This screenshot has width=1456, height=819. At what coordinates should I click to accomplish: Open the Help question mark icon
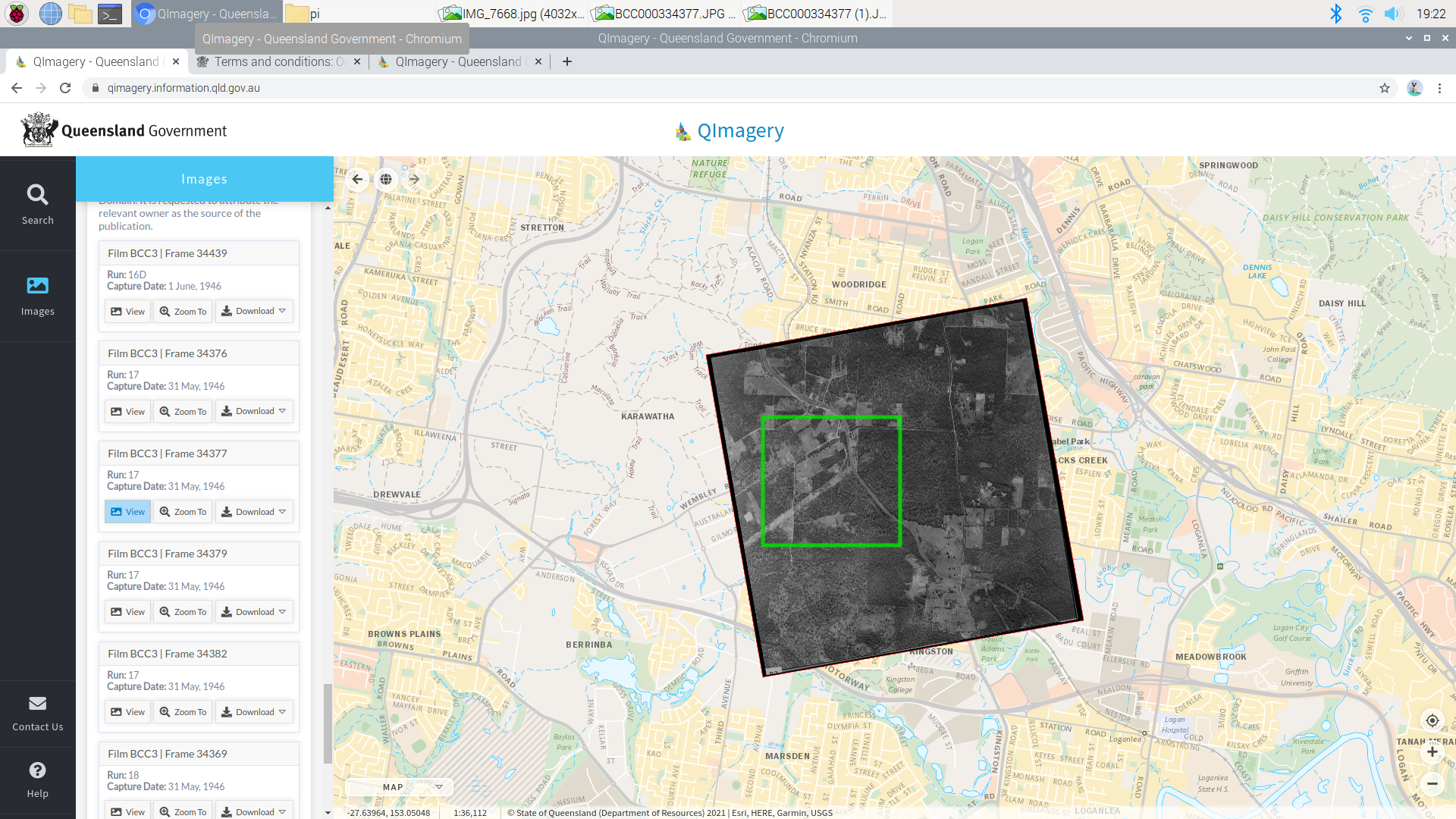click(37, 771)
